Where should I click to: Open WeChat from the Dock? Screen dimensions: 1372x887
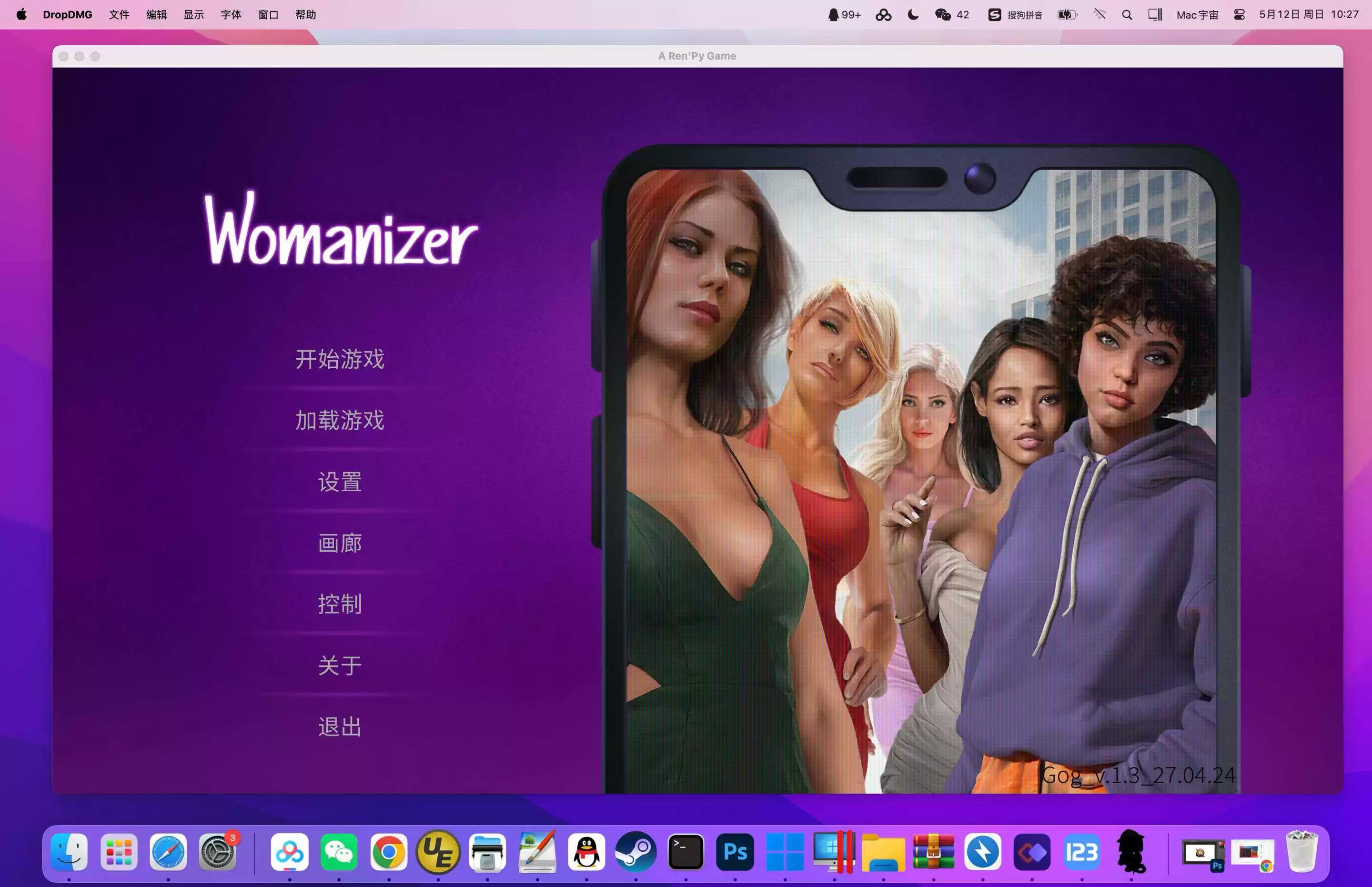[x=339, y=852]
